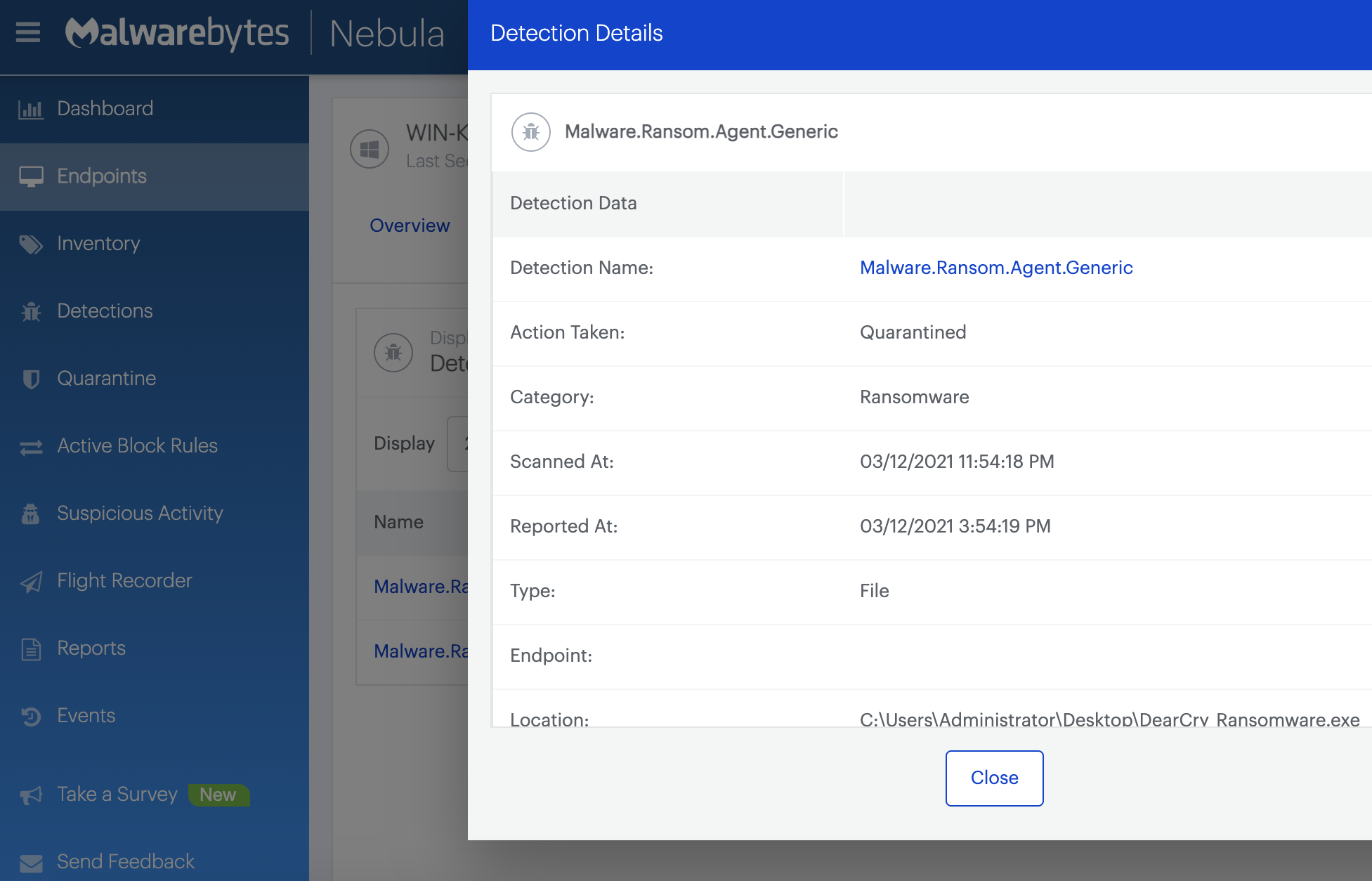The width and height of the screenshot is (1372, 881).
Task: Click the Take a Survey megaphone icon
Action: [x=31, y=795]
